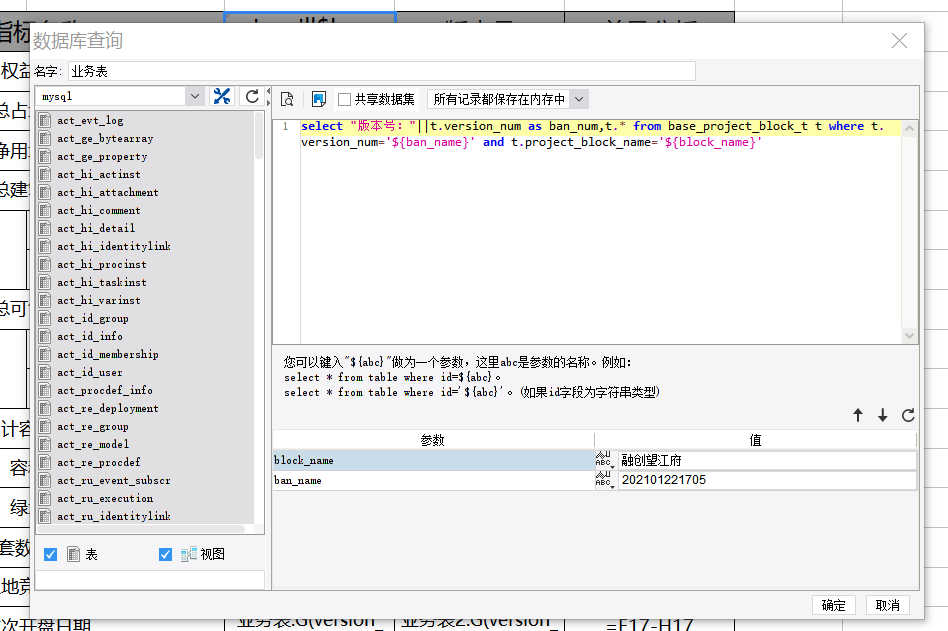948x631 pixels.
Task: Move the selected parameter down
Action: pyautogui.click(x=883, y=416)
